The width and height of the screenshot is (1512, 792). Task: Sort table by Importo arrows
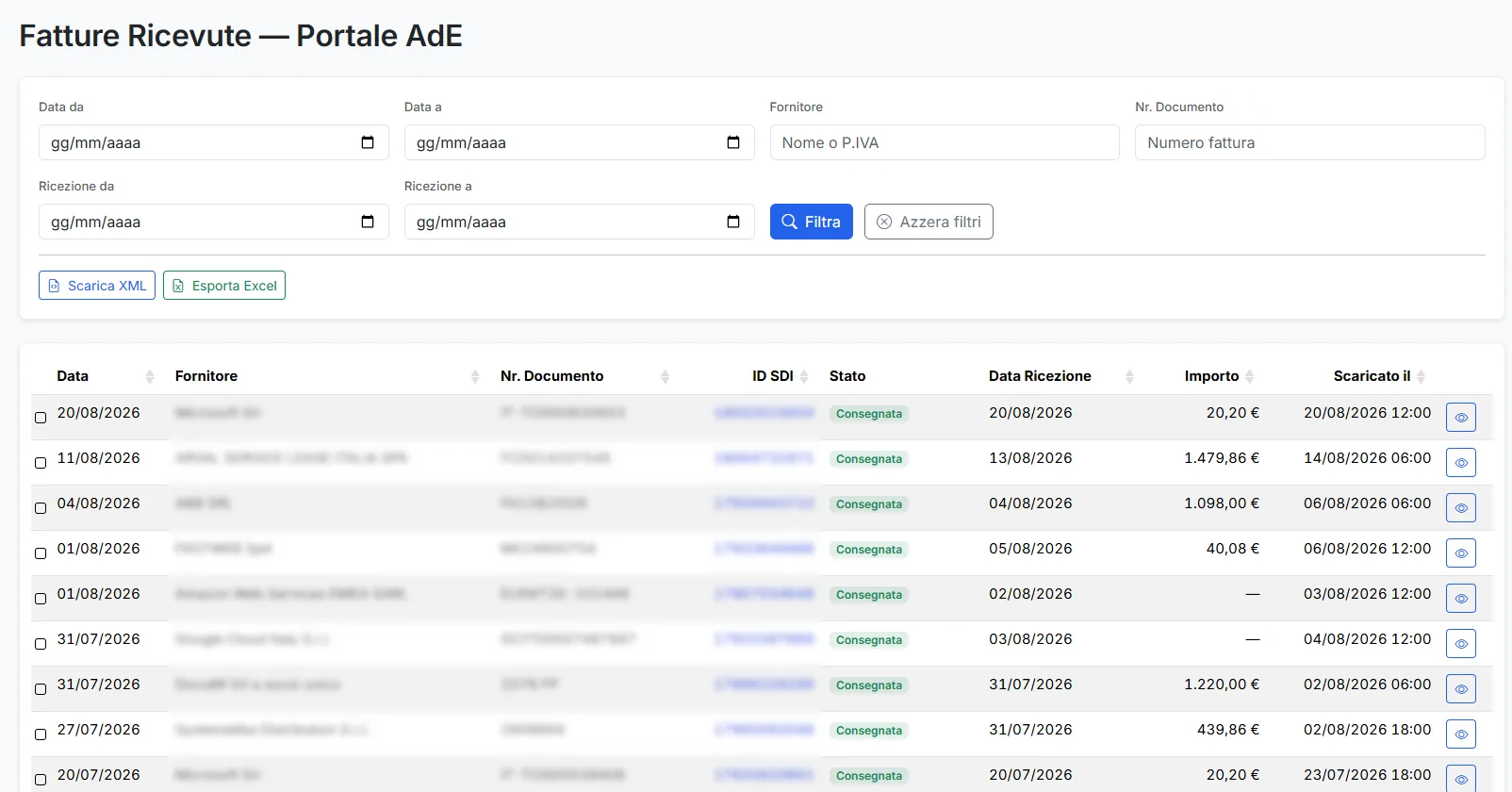(x=1250, y=376)
